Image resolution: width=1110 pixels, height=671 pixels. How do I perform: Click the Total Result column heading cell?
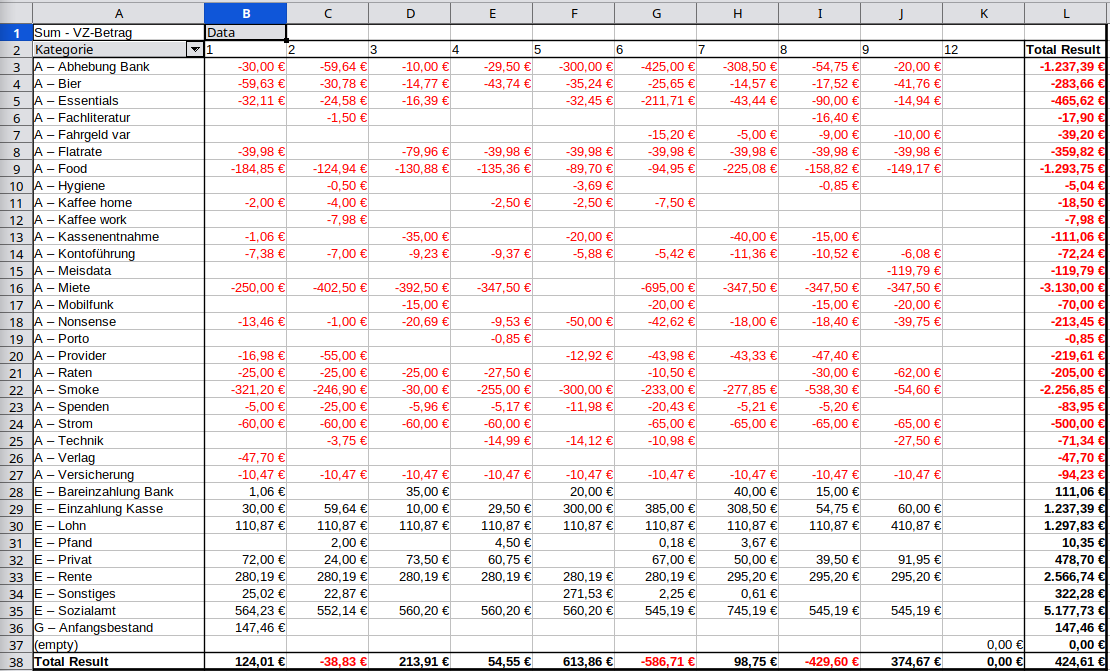point(1065,49)
